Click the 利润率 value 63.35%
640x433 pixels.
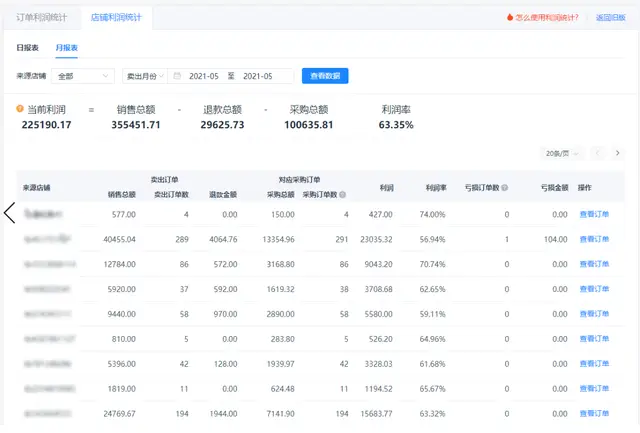396,125
